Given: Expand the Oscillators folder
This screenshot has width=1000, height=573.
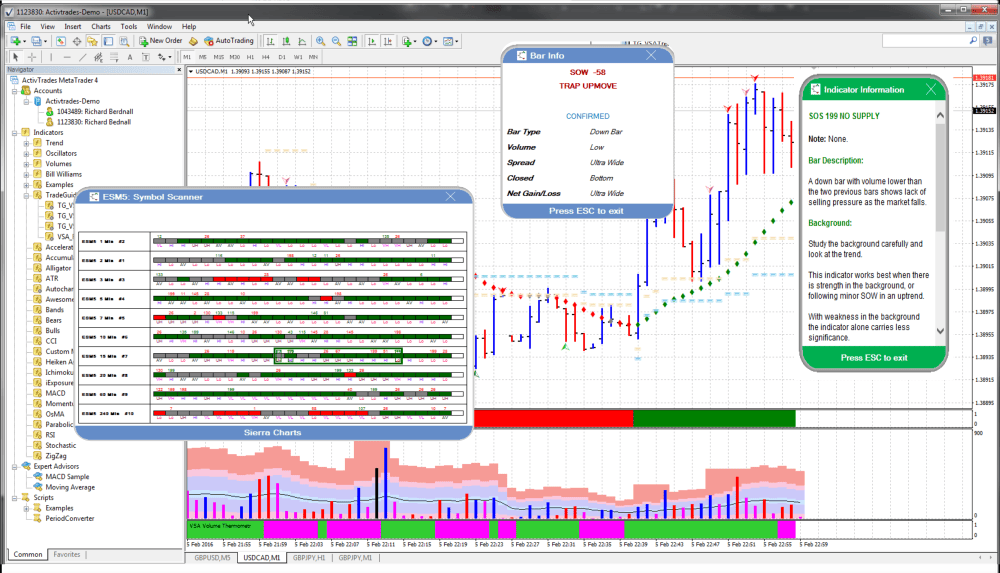Looking at the screenshot, I should 26,153.
